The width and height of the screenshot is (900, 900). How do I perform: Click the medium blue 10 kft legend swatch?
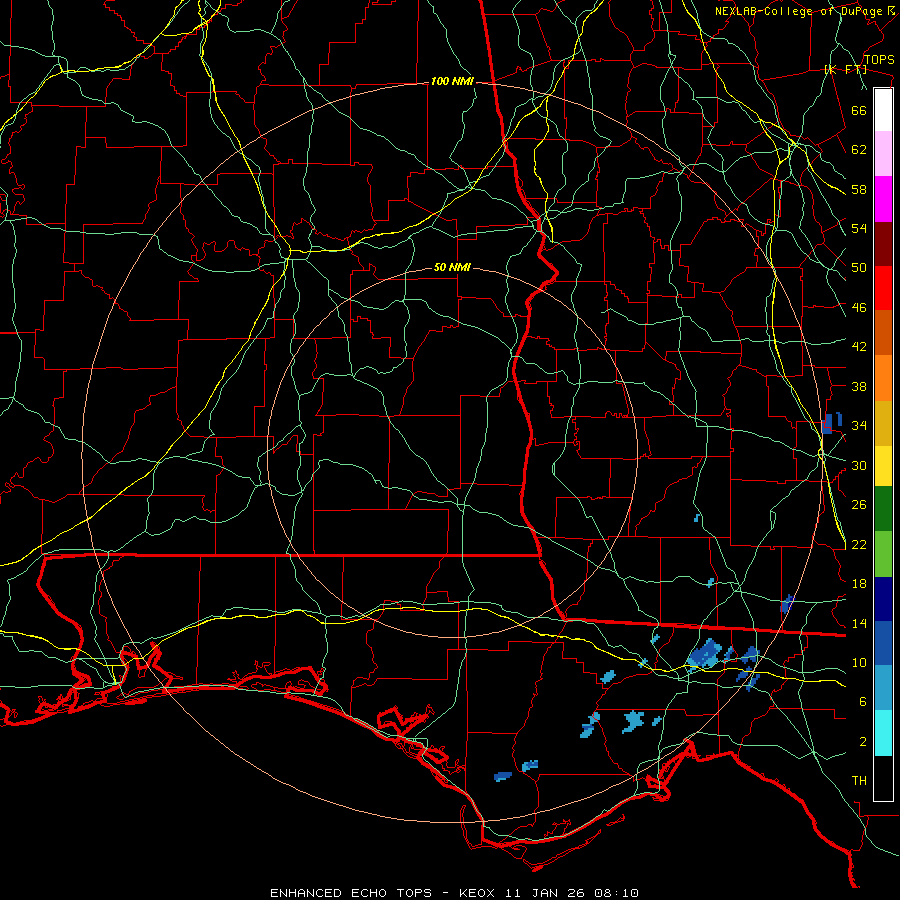point(883,643)
